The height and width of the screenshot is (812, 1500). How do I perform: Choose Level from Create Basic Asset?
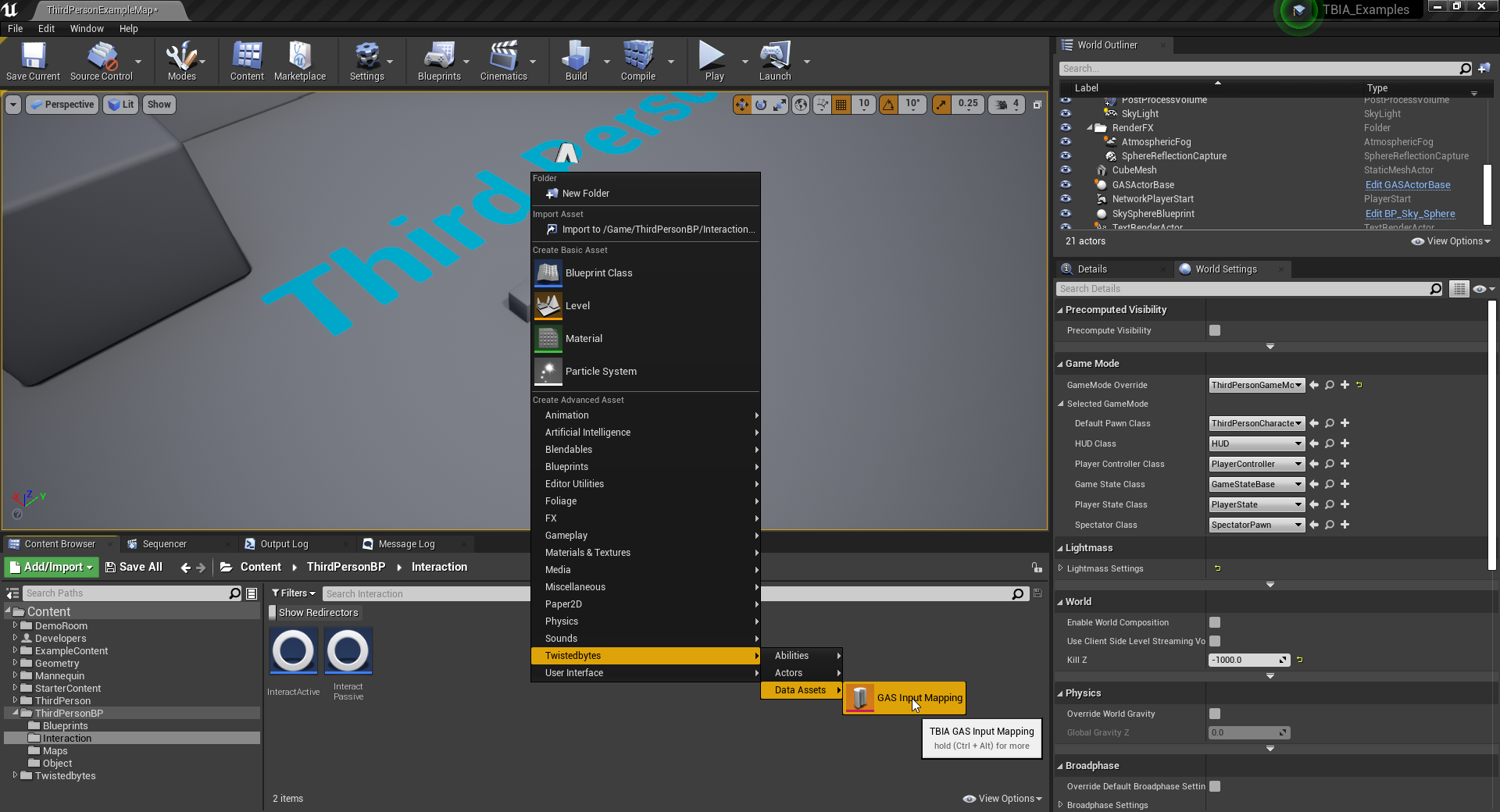coord(645,305)
